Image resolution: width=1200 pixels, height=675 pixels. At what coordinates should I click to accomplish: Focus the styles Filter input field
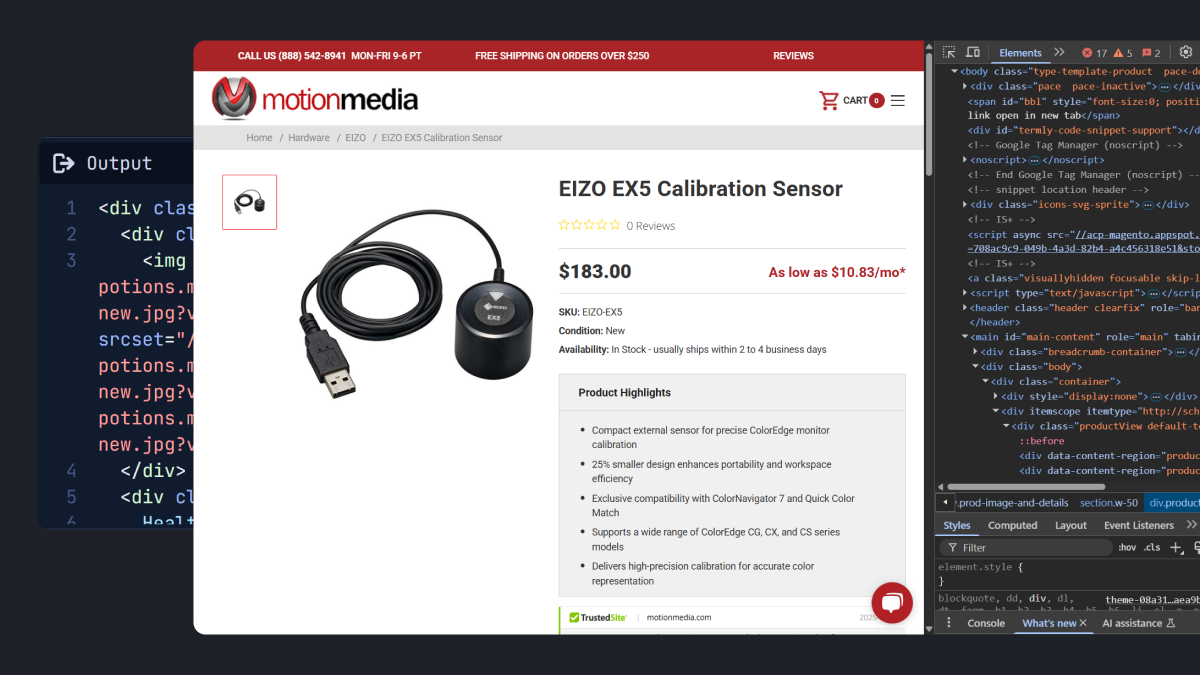(1025, 547)
